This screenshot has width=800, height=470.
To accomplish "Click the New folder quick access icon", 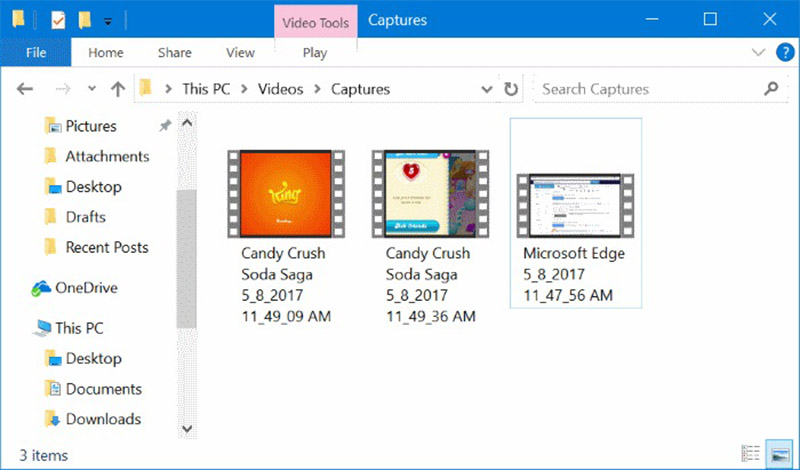I will [x=85, y=19].
